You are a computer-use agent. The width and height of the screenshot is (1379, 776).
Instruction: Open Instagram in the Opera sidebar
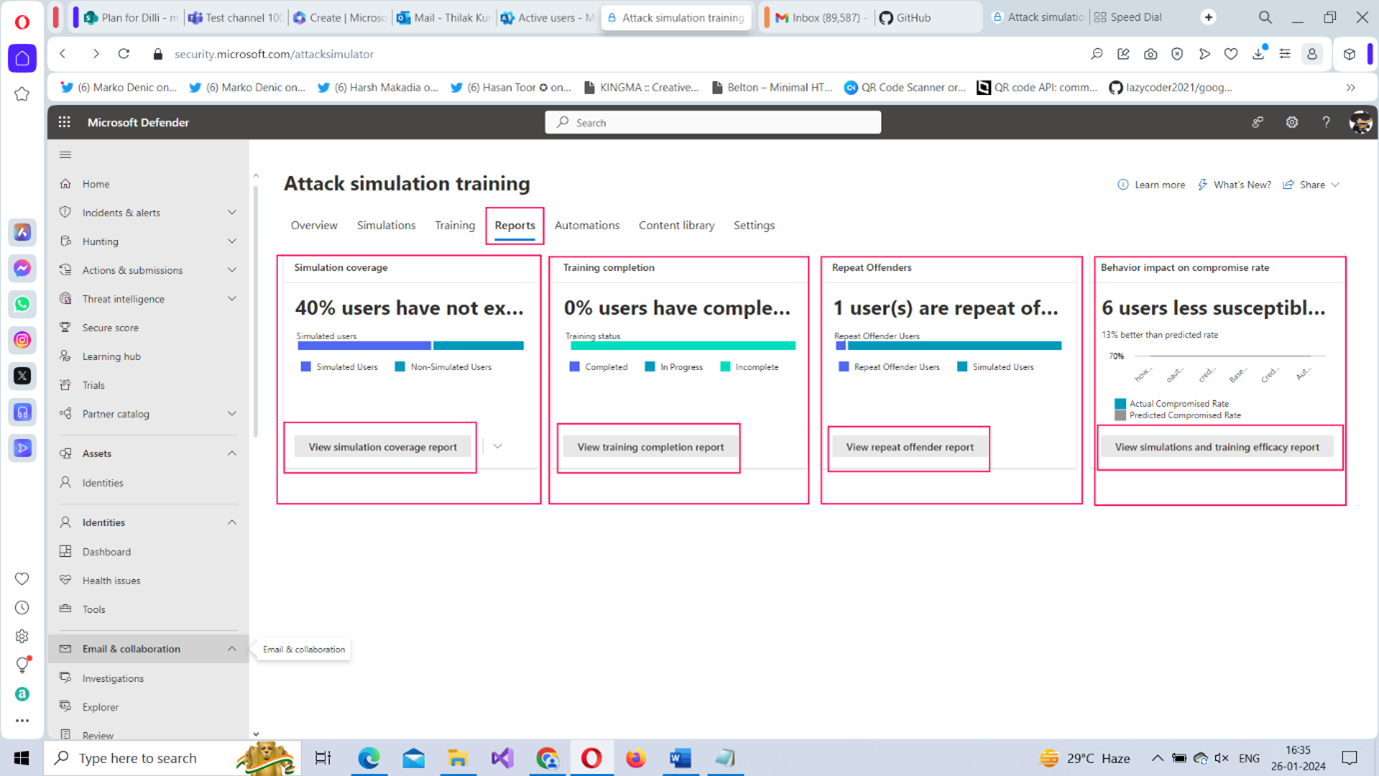[22, 340]
